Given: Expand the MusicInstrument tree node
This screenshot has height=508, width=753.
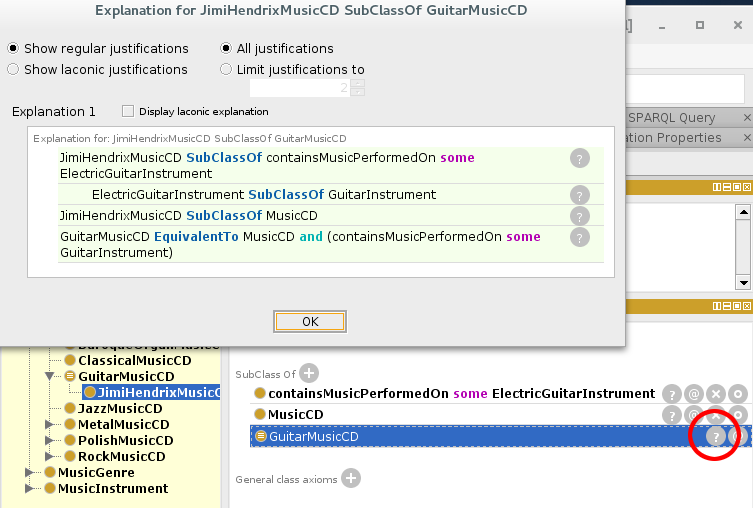Looking at the screenshot, I should pyautogui.click(x=29, y=488).
